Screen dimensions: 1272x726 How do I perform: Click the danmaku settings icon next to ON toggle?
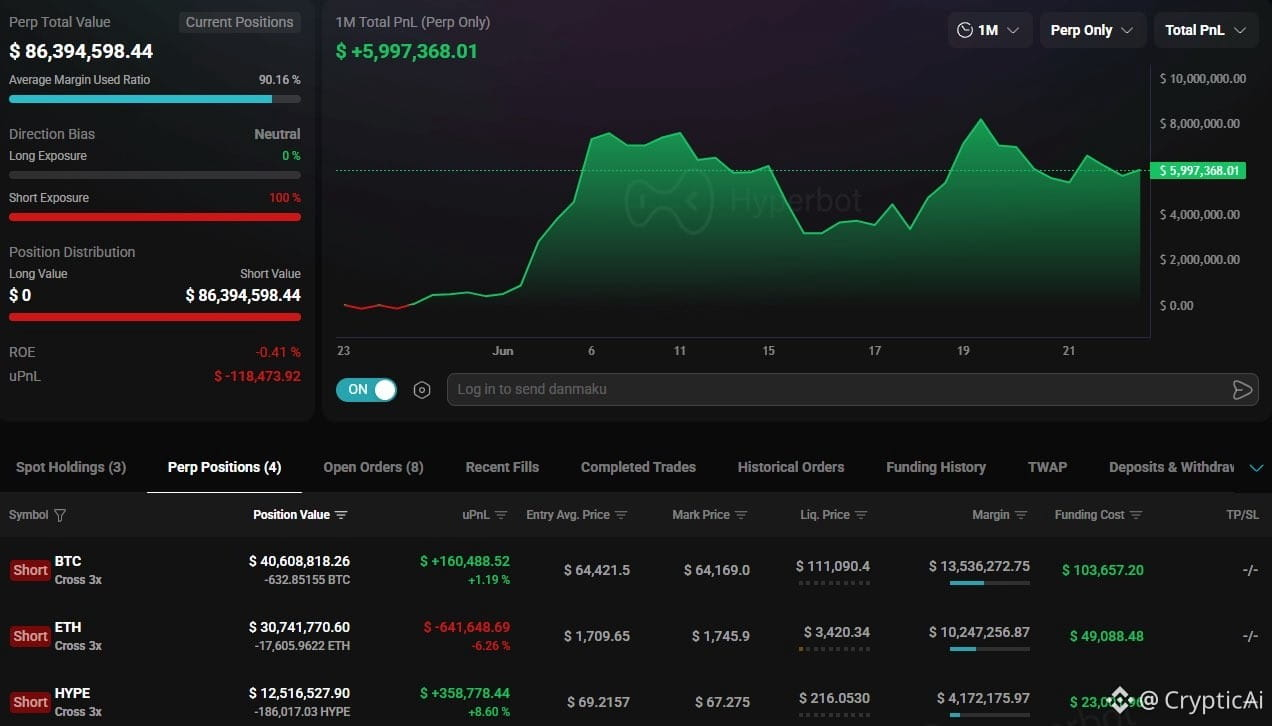[422, 390]
